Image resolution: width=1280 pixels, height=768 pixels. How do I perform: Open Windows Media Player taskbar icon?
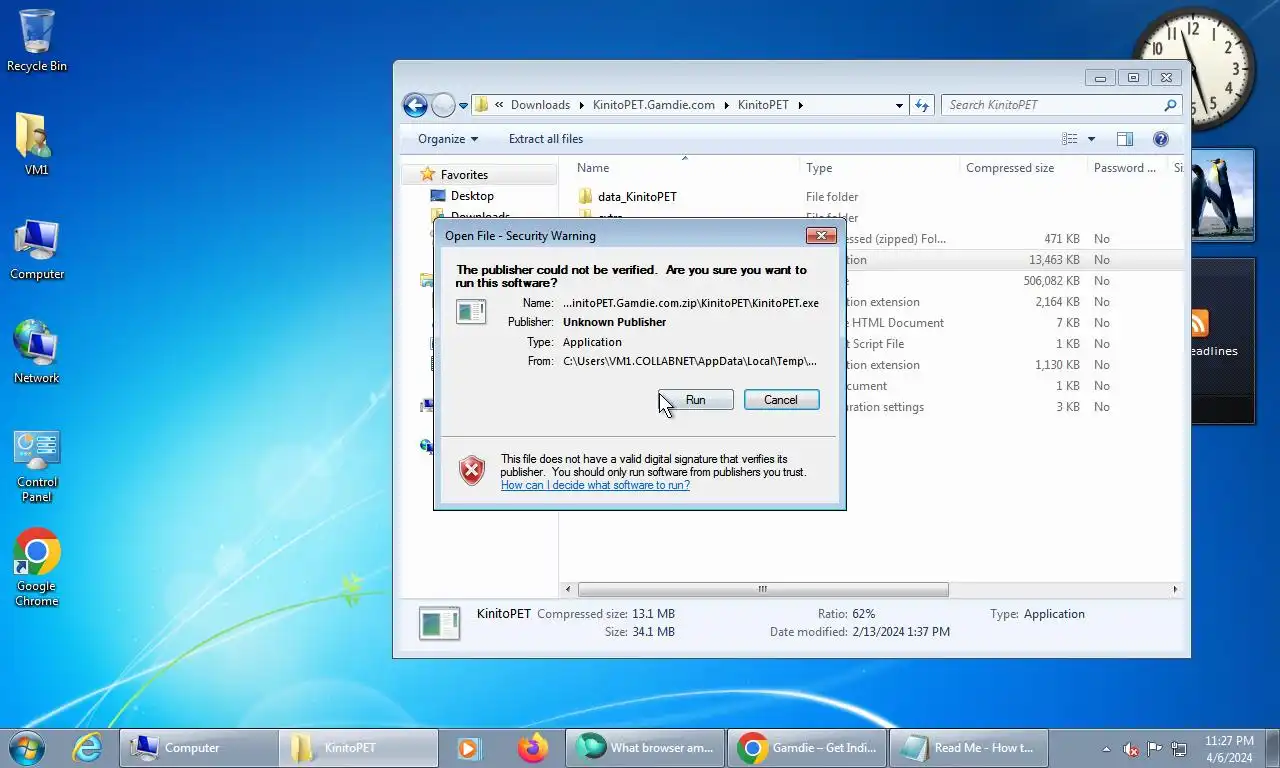pyautogui.click(x=468, y=748)
